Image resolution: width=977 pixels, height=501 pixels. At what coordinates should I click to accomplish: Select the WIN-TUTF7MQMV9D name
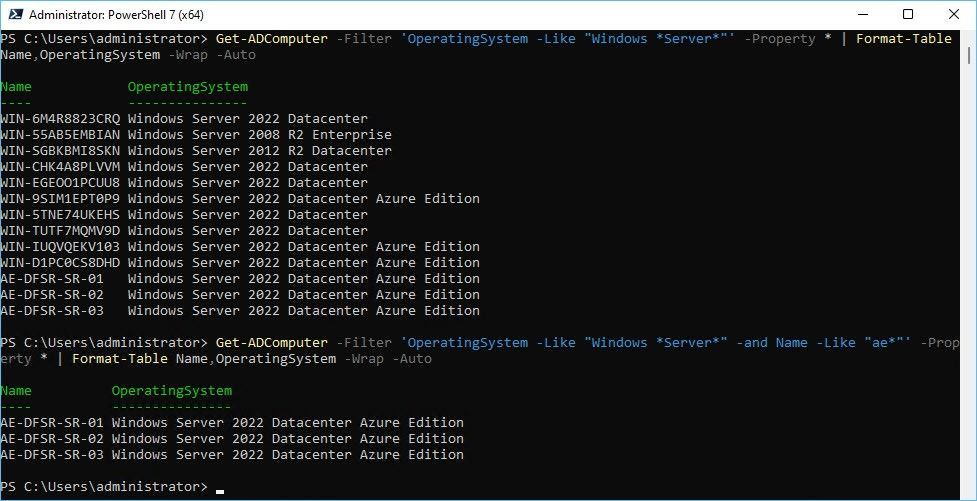(60, 231)
